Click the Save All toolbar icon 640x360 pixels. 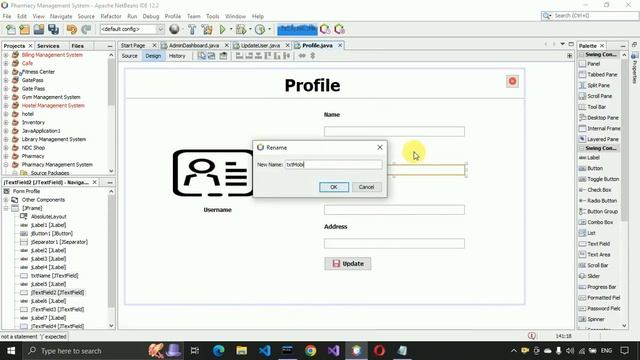(53, 29)
